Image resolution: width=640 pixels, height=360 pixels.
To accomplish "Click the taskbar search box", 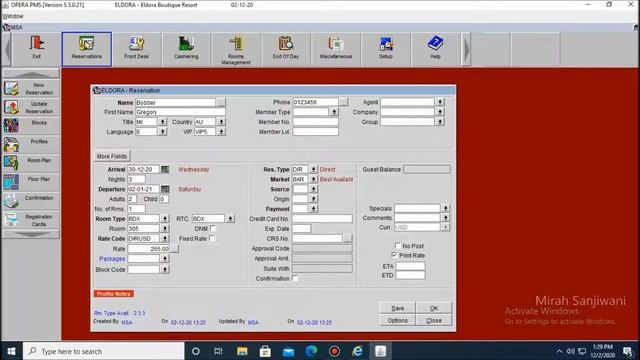I will 104,351.
